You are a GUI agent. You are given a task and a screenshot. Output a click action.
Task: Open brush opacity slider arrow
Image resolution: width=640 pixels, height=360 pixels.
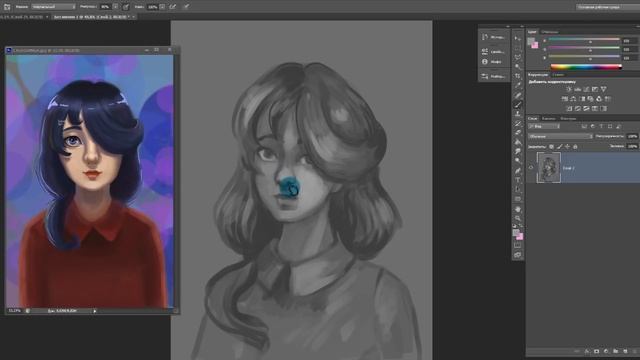(116, 7)
